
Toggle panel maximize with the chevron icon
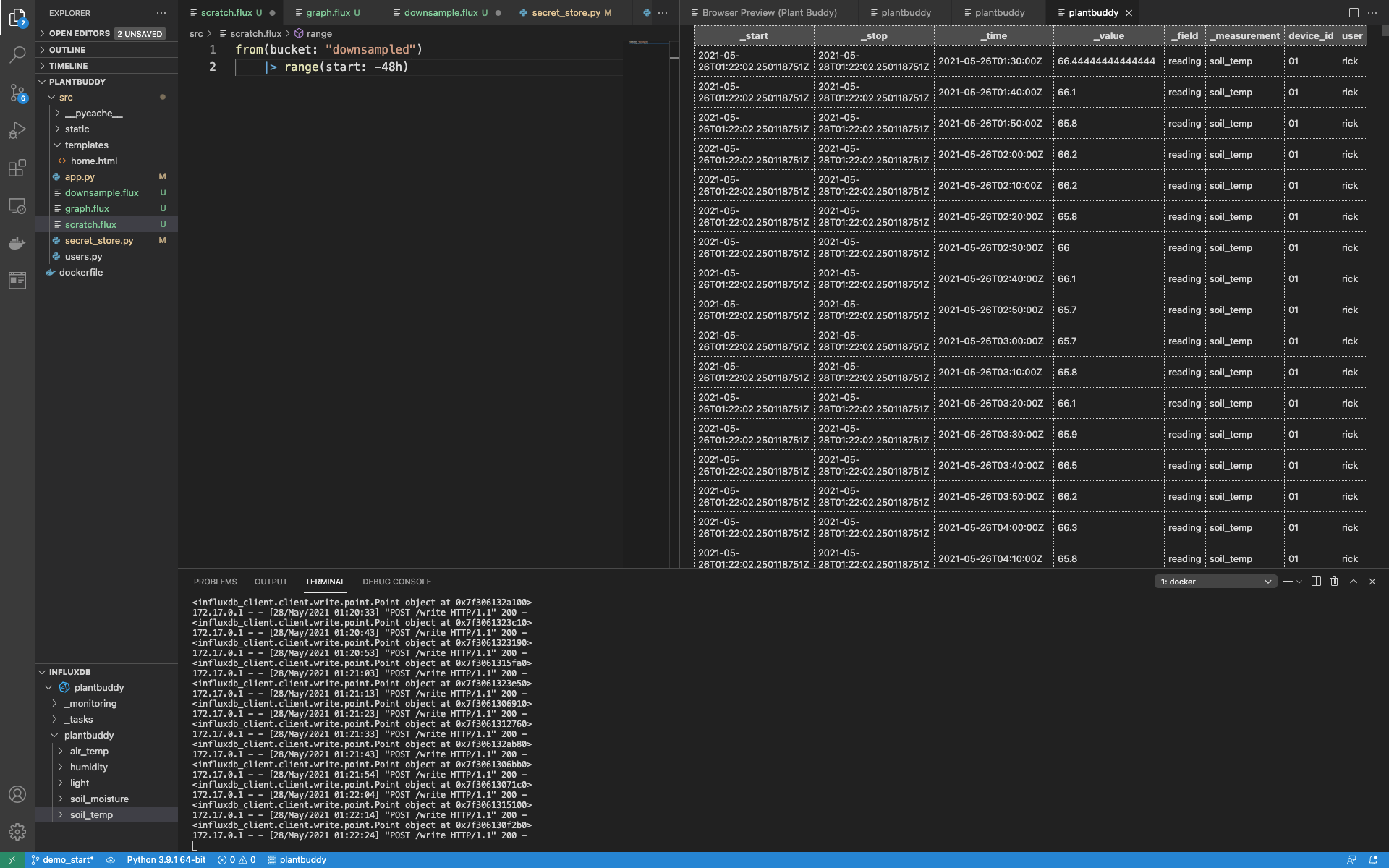click(1353, 582)
